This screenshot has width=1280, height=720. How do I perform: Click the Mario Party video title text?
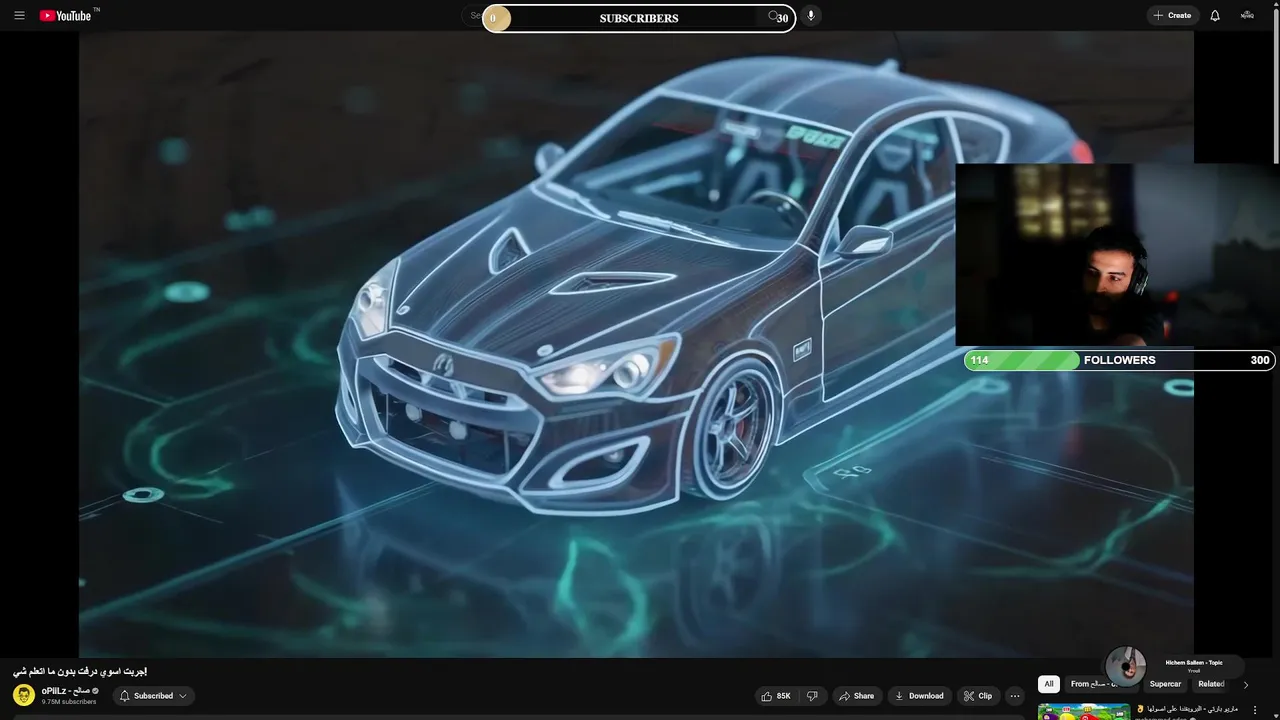(x=1188, y=708)
